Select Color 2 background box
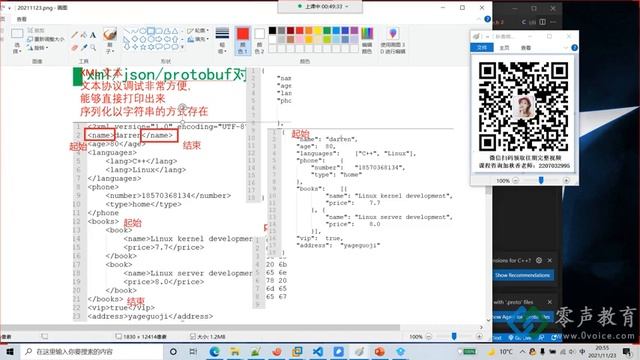 (260, 41)
